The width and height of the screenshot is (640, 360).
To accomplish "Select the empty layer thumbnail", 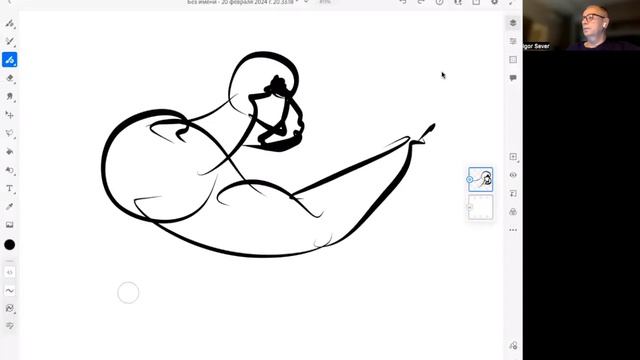I will tap(481, 207).
